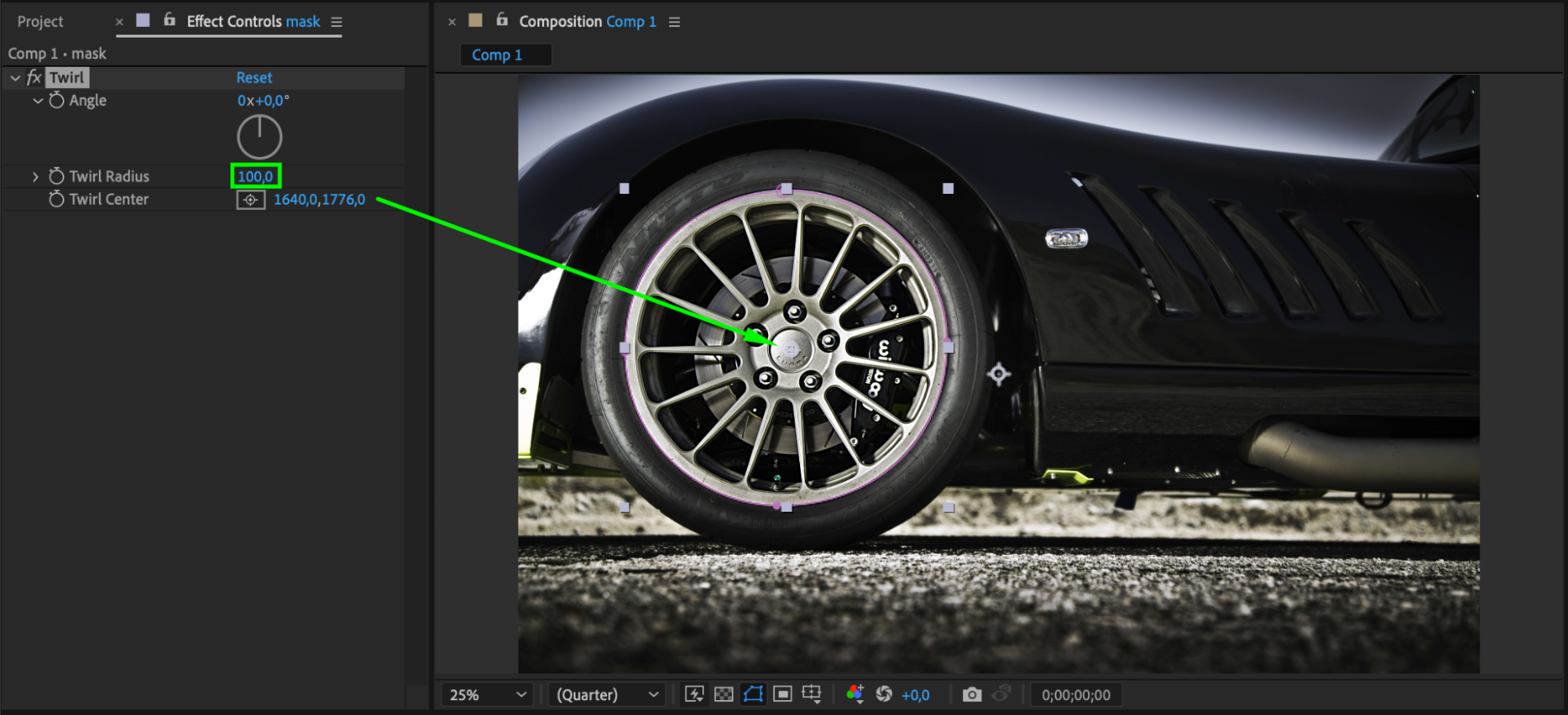Viewport: 1568px width, 715px height.
Task: Open the Region of Interest tool
Action: tap(782, 695)
